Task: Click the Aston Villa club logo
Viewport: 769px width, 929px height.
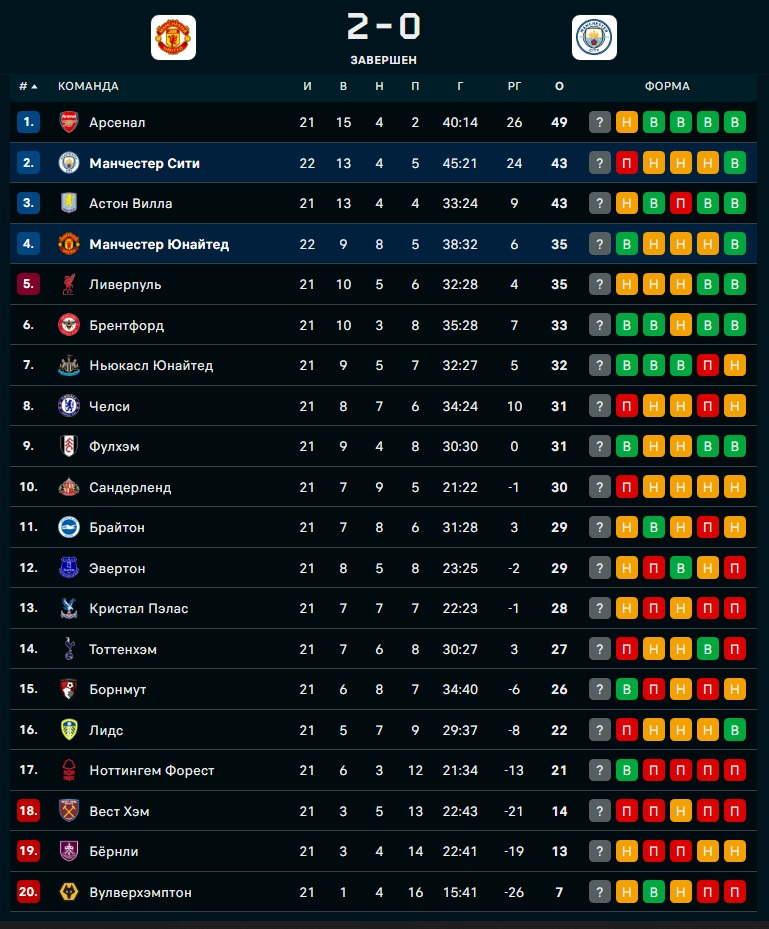Action: click(x=69, y=203)
